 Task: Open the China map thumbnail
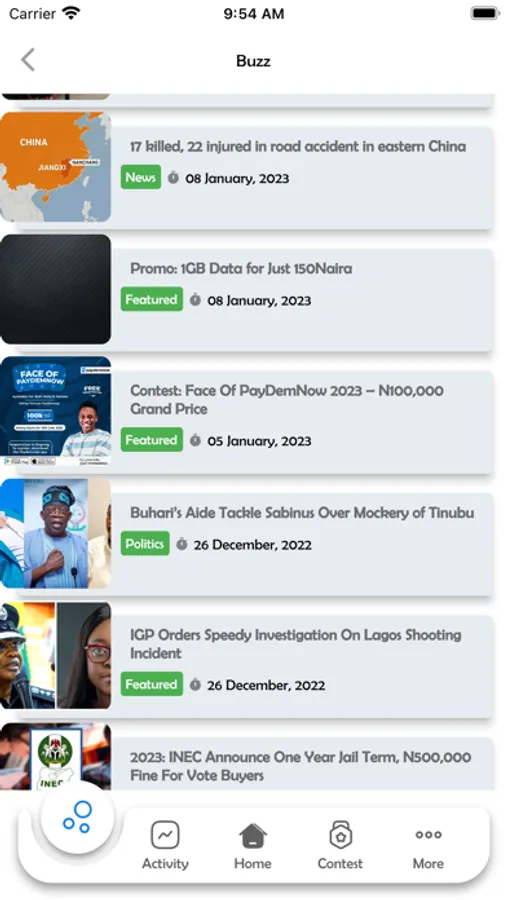tap(55, 167)
